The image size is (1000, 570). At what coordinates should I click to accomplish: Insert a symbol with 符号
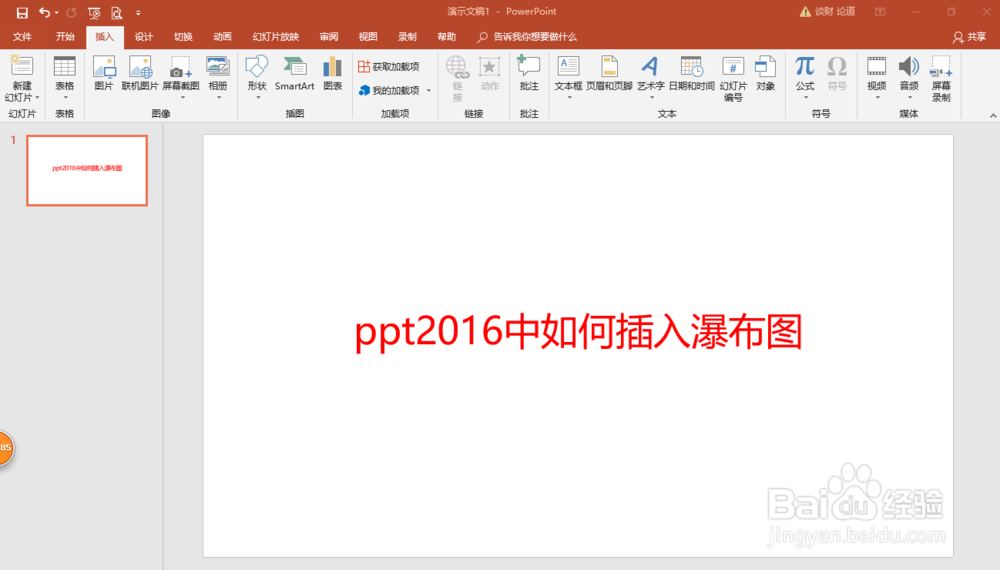(837, 73)
